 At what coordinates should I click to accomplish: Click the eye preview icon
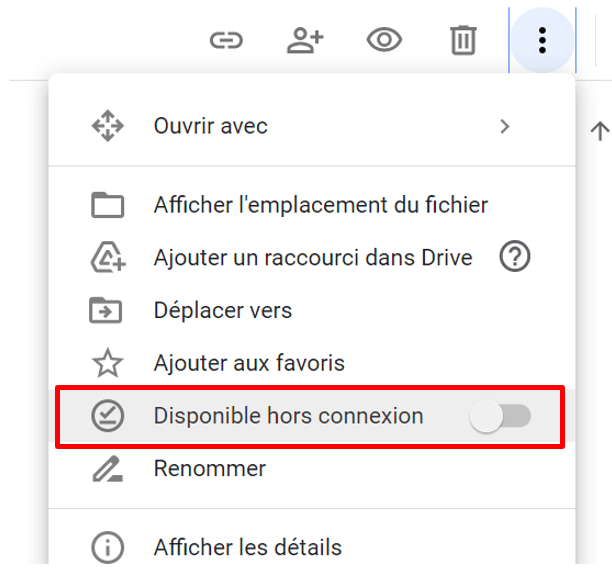[384, 39]
